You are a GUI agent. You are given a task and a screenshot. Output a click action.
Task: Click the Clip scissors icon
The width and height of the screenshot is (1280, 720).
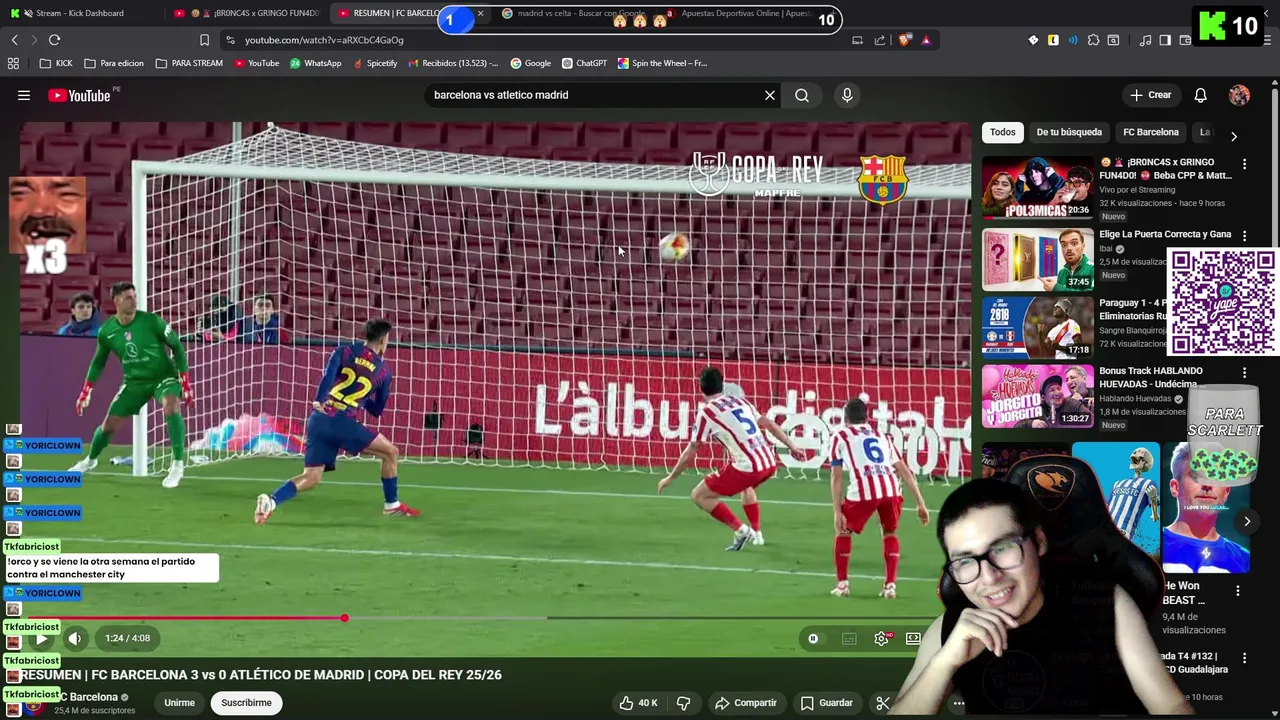[882, 703]
